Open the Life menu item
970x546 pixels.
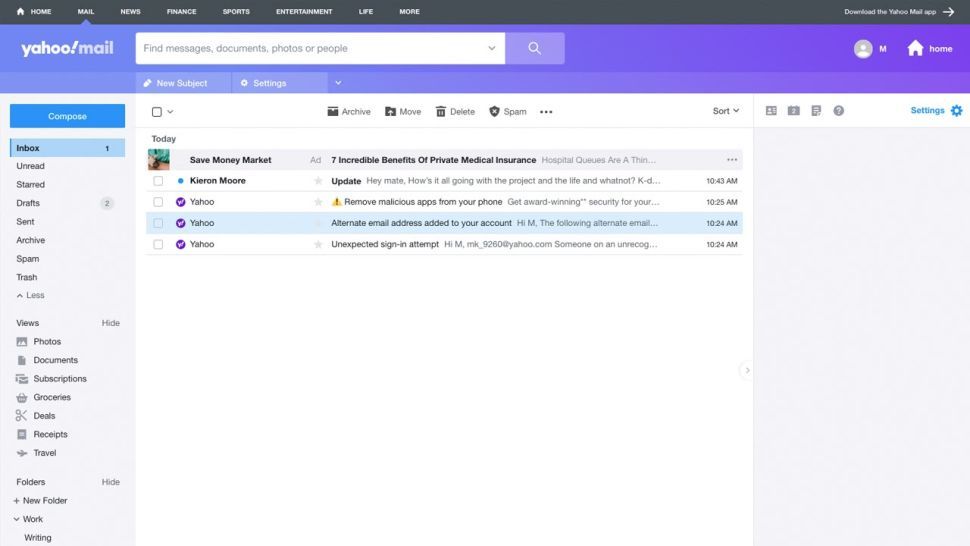click(366, 12)
